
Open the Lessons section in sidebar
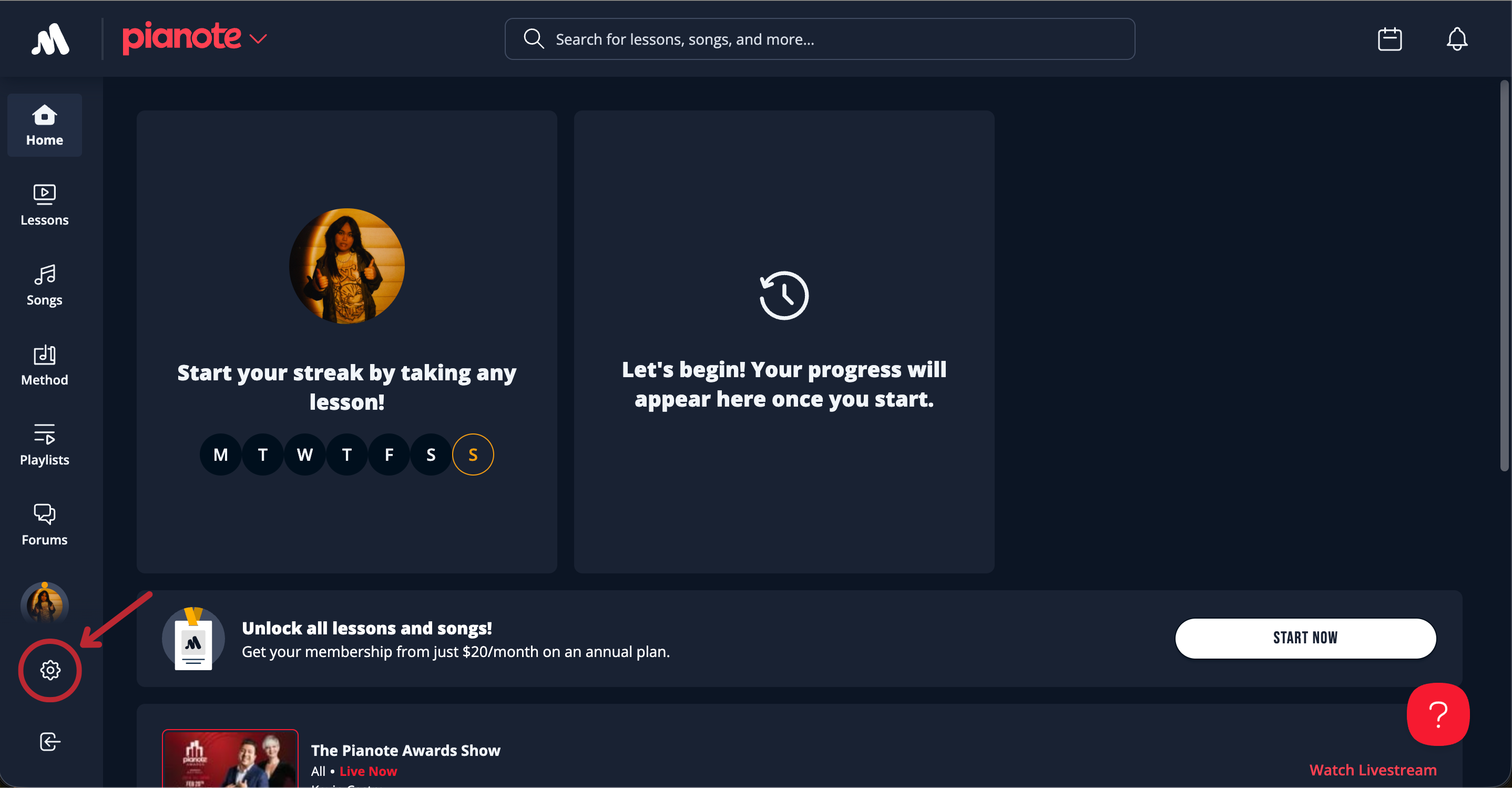(45, 205)
